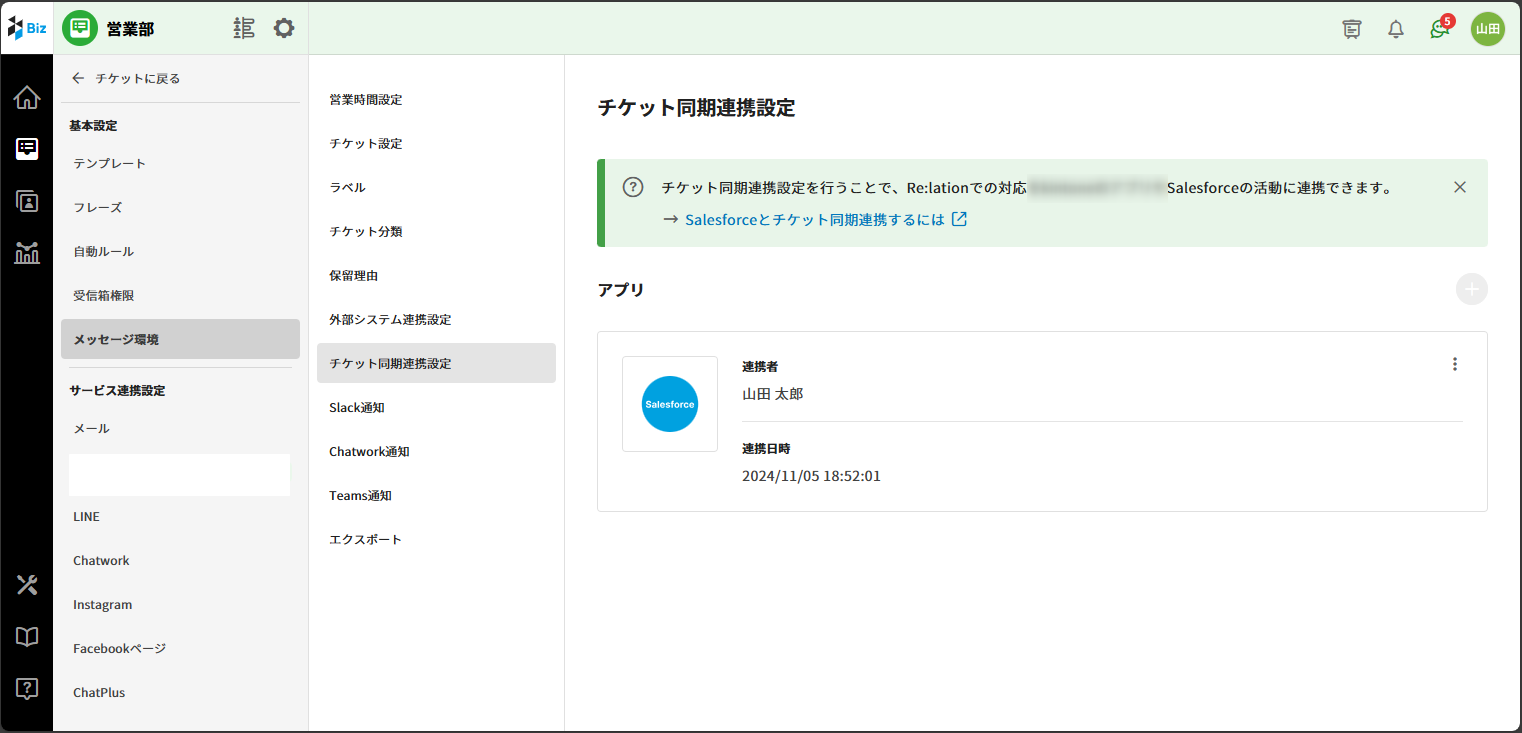Screen dimensions: 1522x733
Task: Click the Salesforce app logo thumbnail
Action: click(x=669, y=404)
